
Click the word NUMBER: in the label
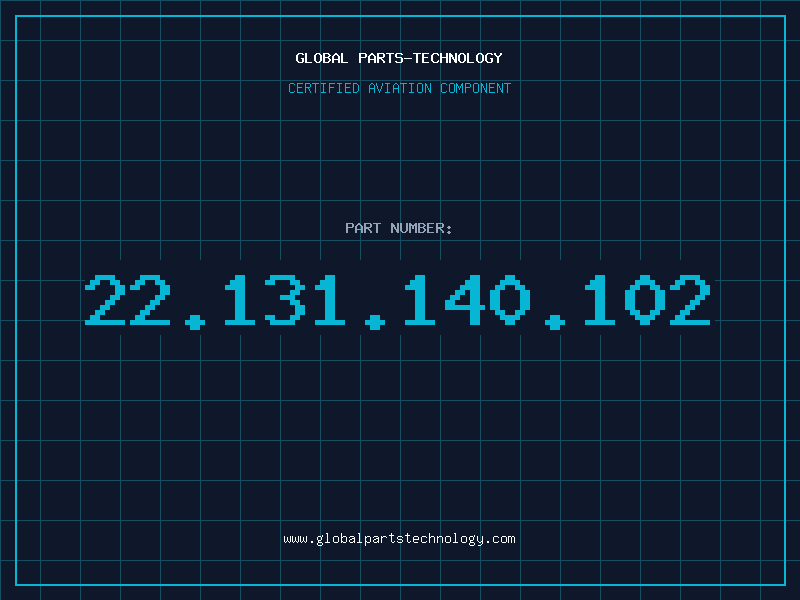pos(421,228)
